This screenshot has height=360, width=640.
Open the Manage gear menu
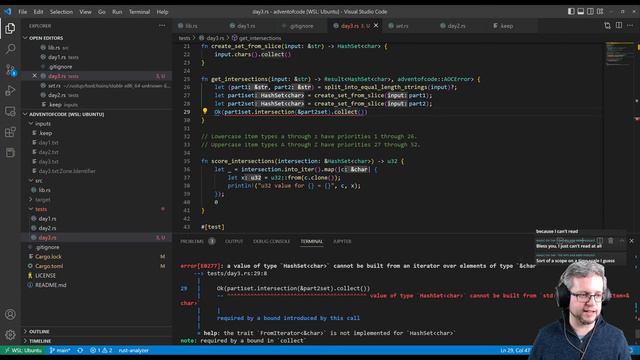click(10, 335)
